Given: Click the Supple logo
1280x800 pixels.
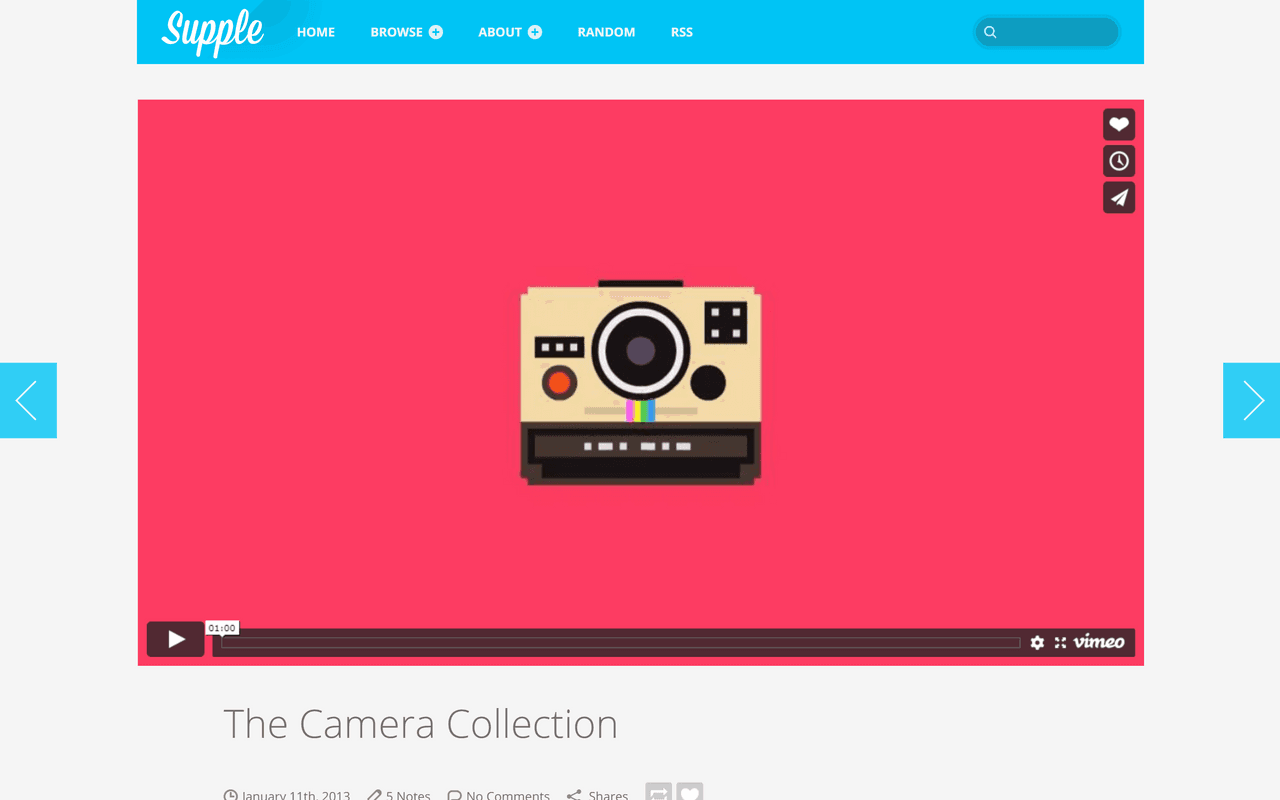Looking at the screenshot, I should tap(212, 32).
